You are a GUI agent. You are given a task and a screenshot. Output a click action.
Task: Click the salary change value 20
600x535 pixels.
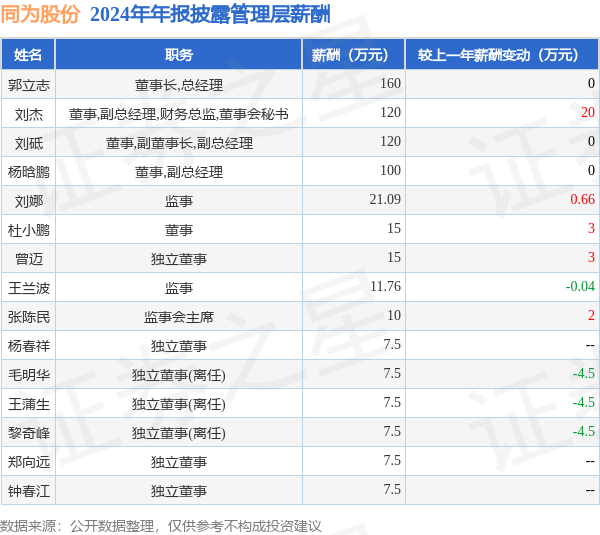point(588,112)
